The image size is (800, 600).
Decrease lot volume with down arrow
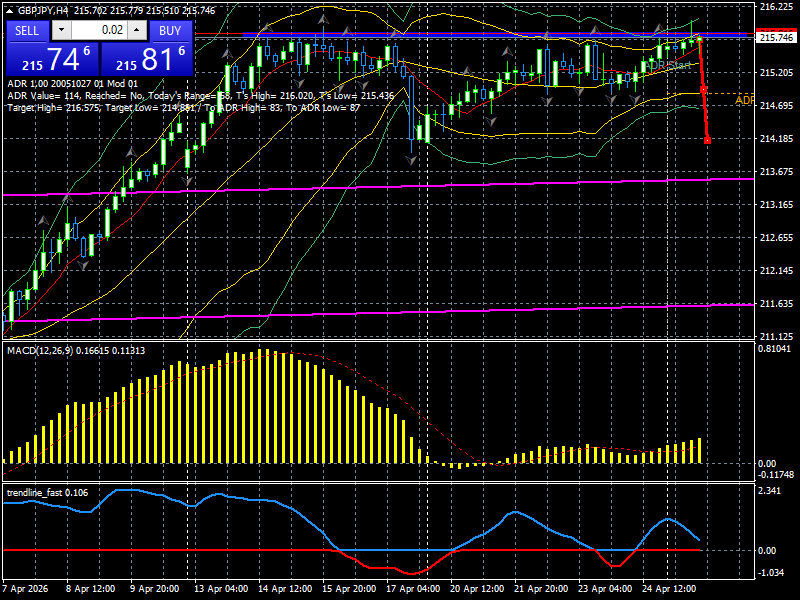(61, 30)
